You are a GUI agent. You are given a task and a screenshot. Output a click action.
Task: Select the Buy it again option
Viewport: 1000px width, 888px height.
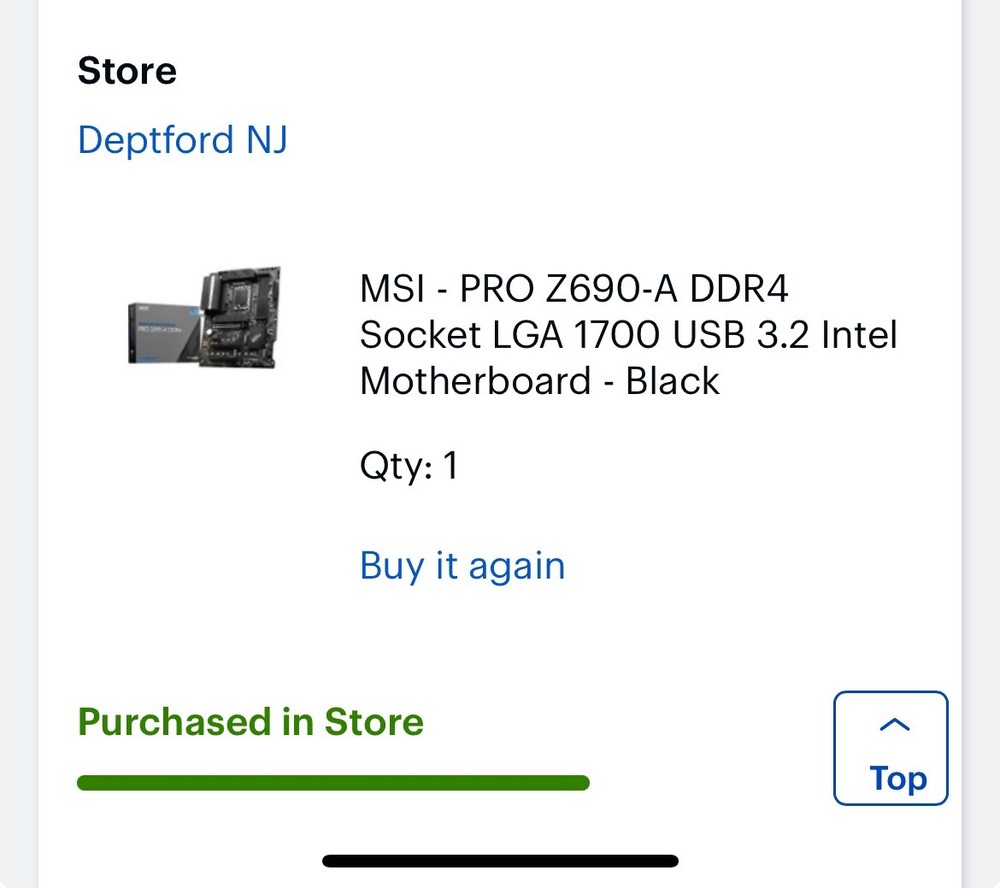pos(461,565)
